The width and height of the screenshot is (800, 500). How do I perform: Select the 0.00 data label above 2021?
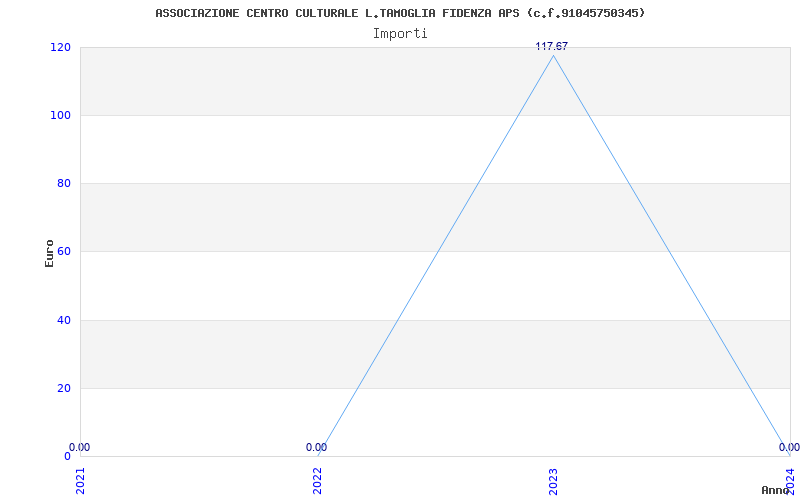pyautogui.click(x=80, y=447)
